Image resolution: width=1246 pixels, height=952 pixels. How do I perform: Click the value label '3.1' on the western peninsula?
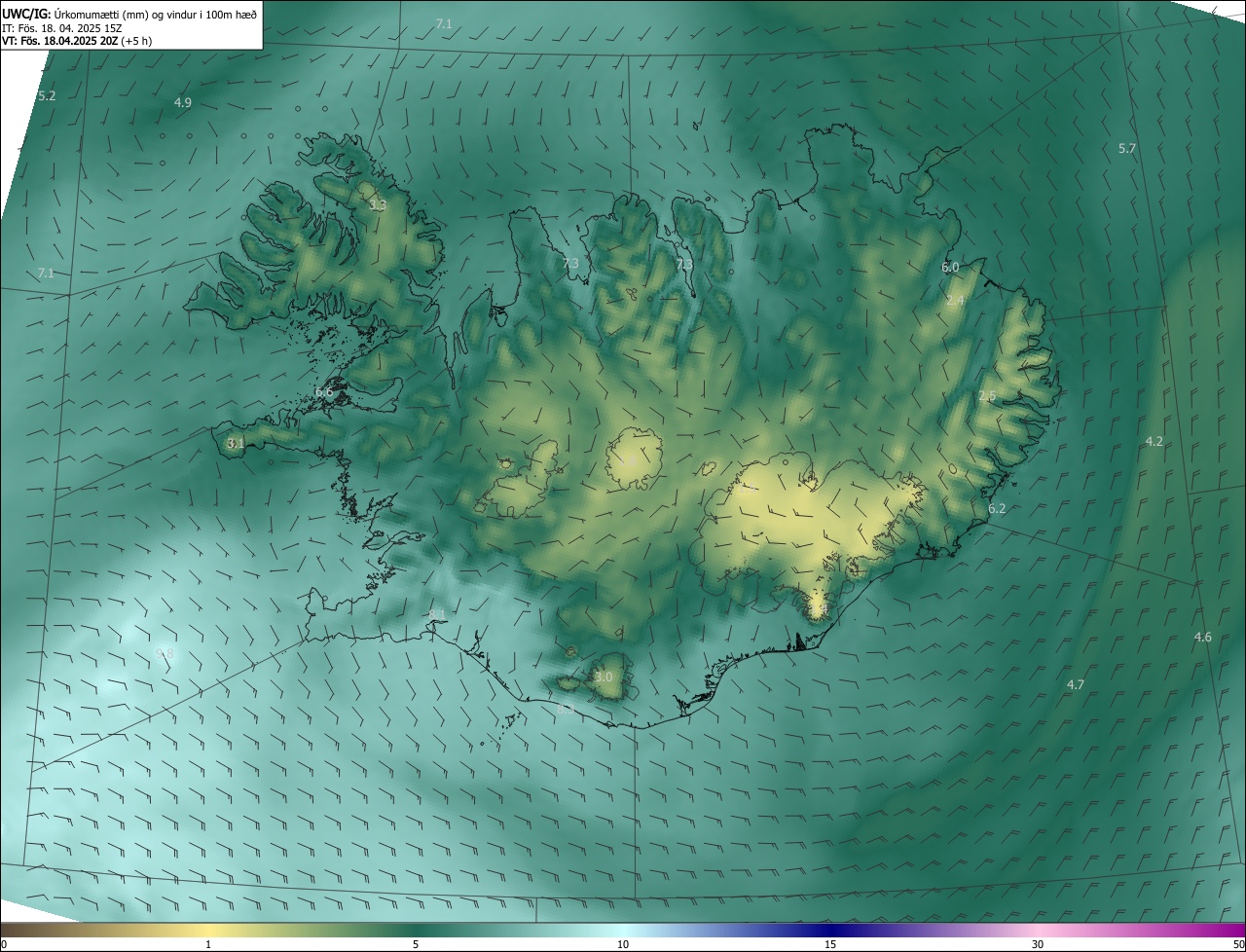click(236, 443)
